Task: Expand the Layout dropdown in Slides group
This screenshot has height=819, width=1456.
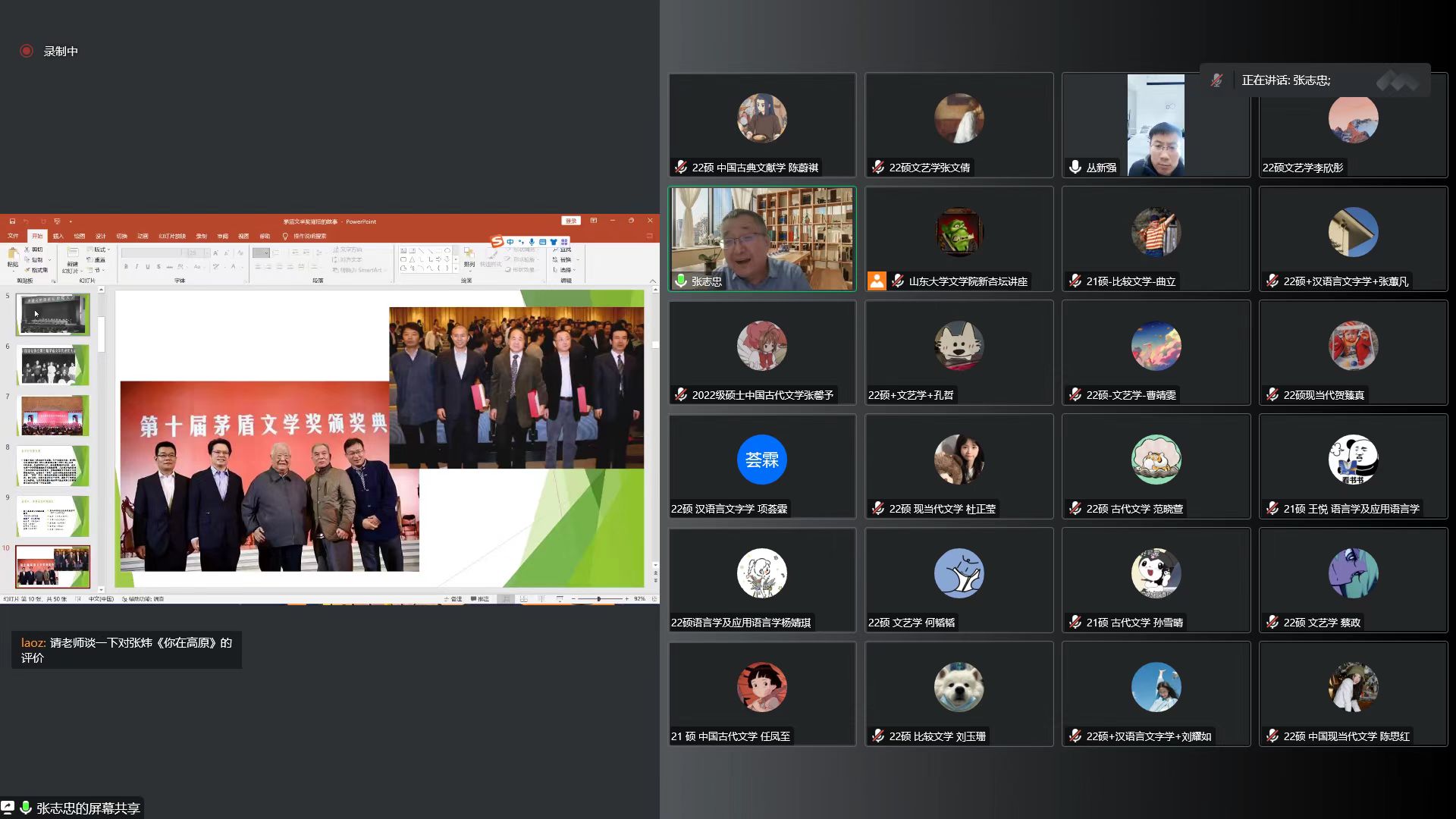Action: [102, 249]
